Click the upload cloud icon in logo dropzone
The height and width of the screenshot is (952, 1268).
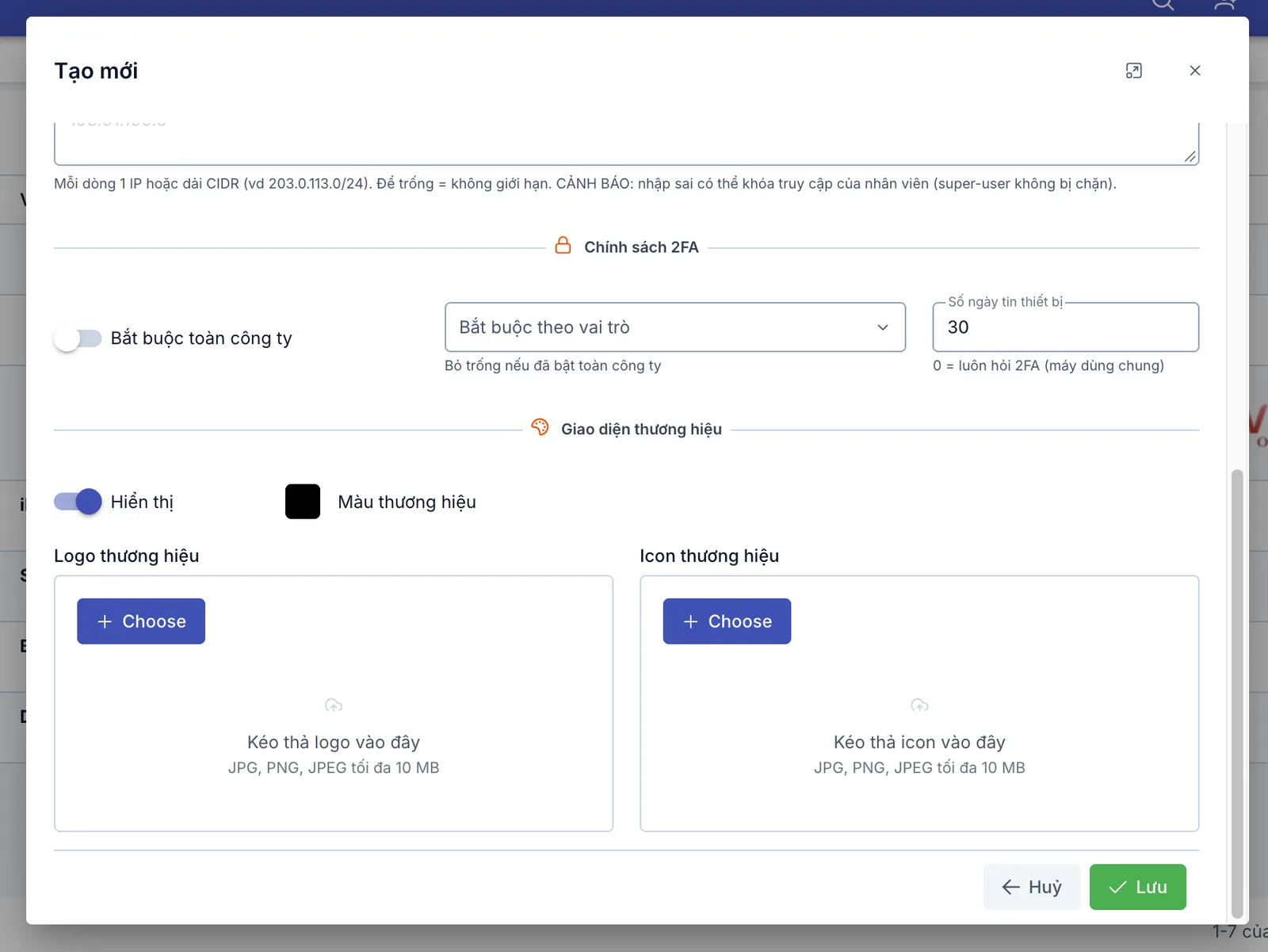point(334,705)
